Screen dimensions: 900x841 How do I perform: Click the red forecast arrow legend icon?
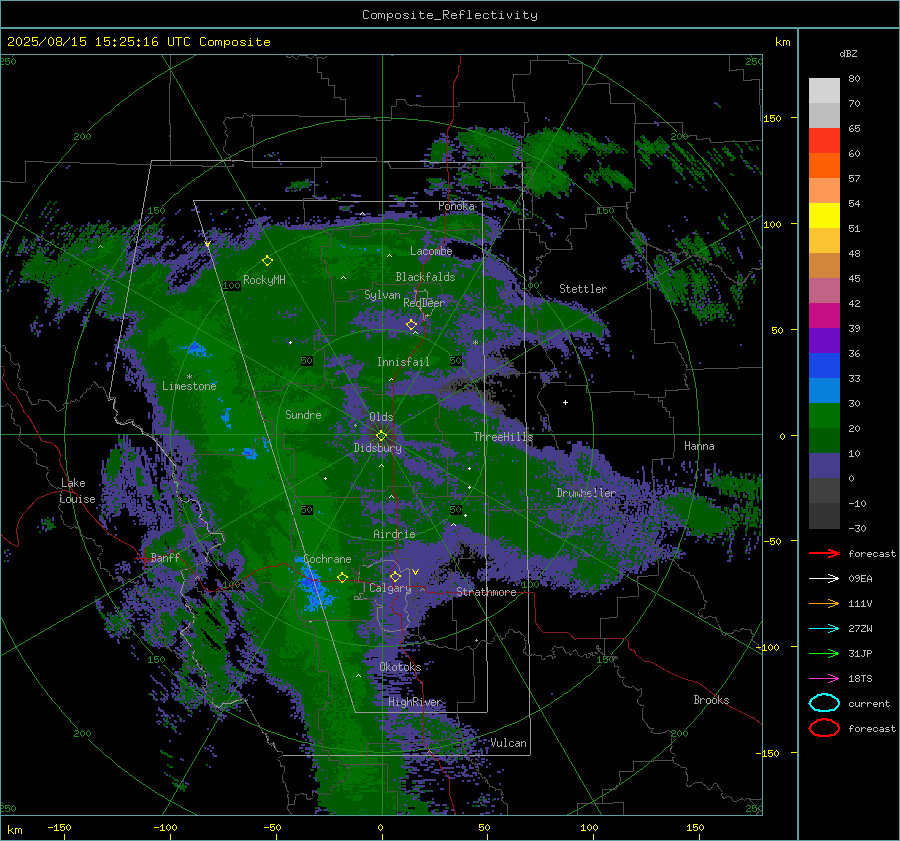click(x=824, y=553)
